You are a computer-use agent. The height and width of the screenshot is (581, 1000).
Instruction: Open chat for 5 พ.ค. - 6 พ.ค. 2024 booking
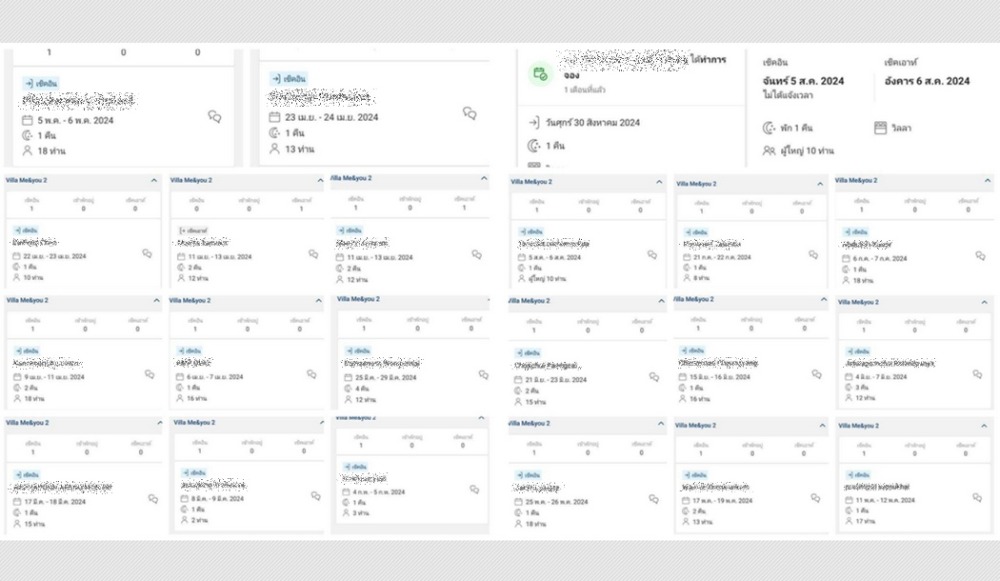click(x=215, y=117)
